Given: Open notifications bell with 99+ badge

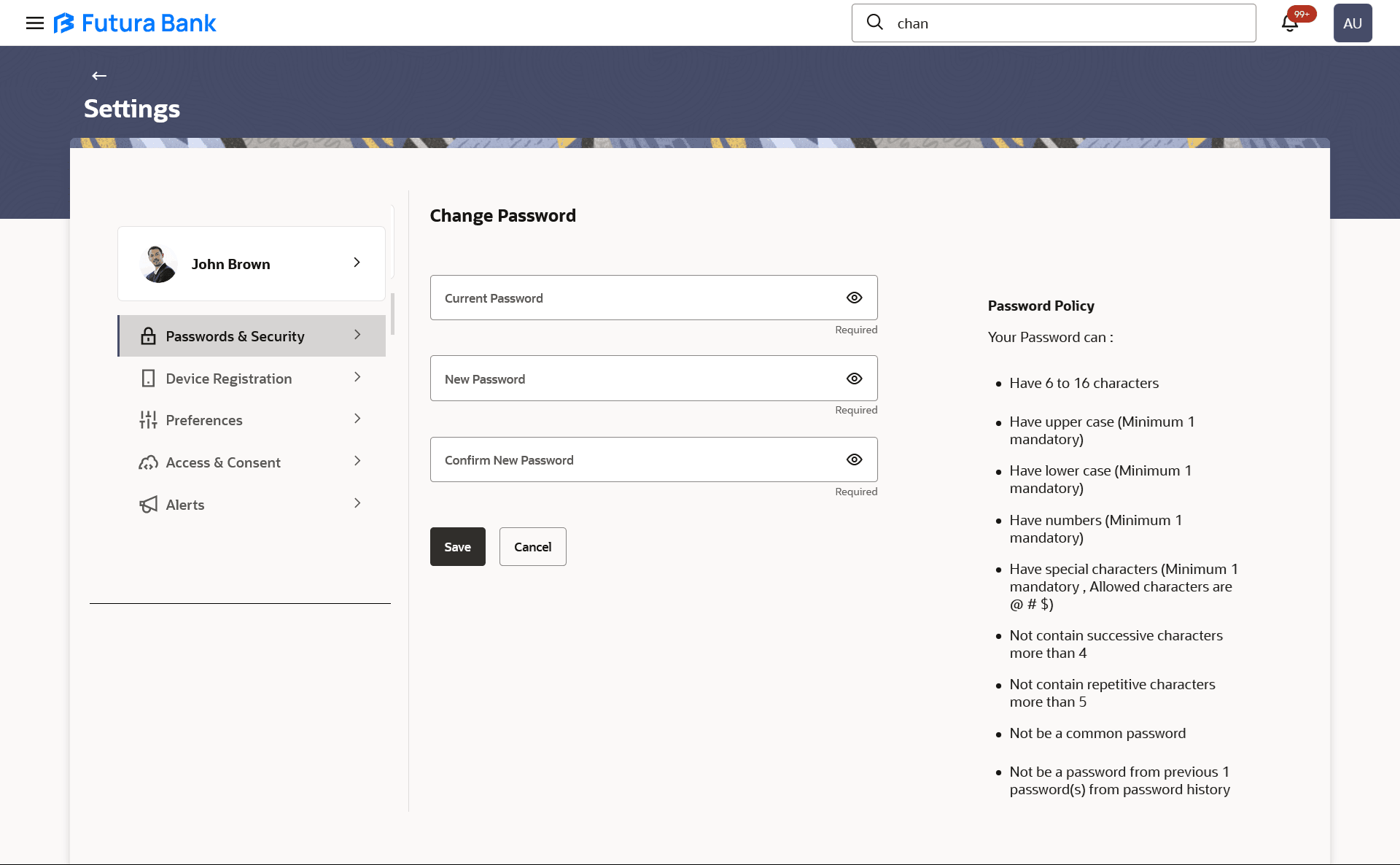Looking at the screenshot, I should pyautogui.click(x=1290, y=23).
